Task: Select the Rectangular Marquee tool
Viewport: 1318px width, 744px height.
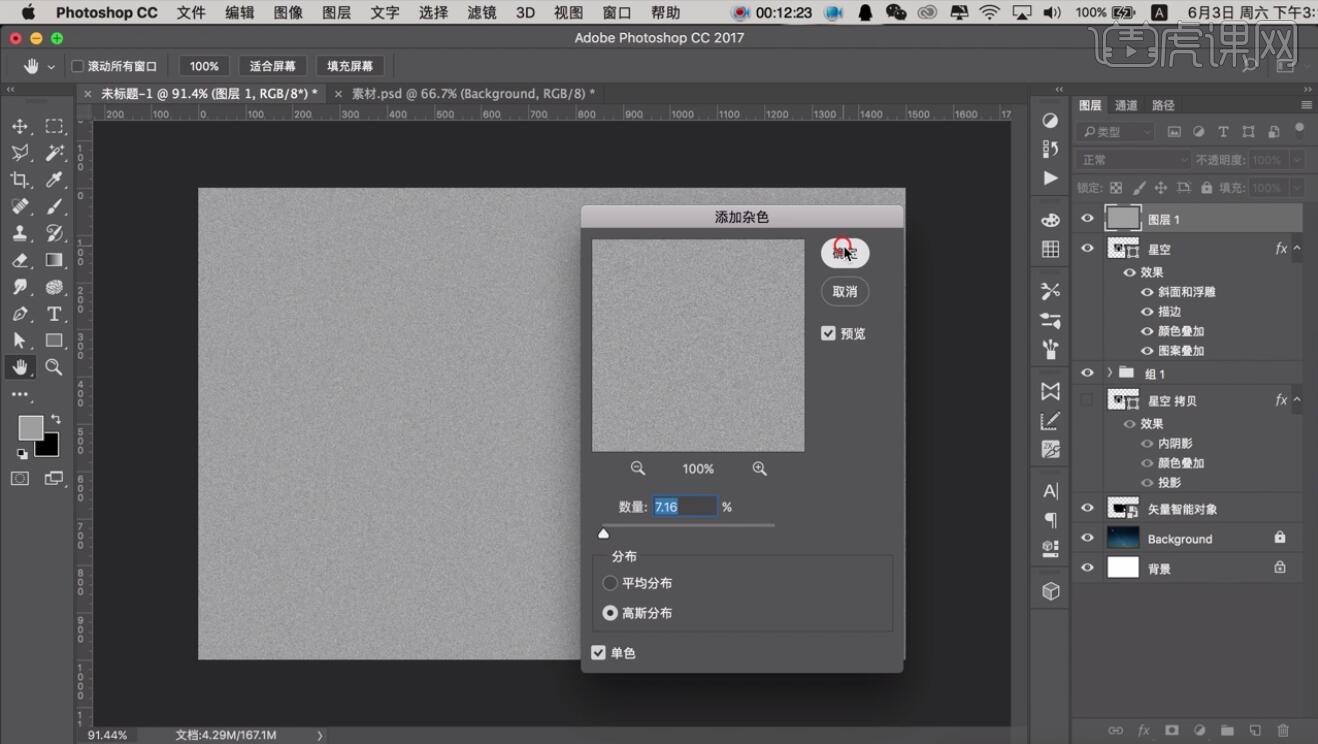Action: tap(54, 126)
